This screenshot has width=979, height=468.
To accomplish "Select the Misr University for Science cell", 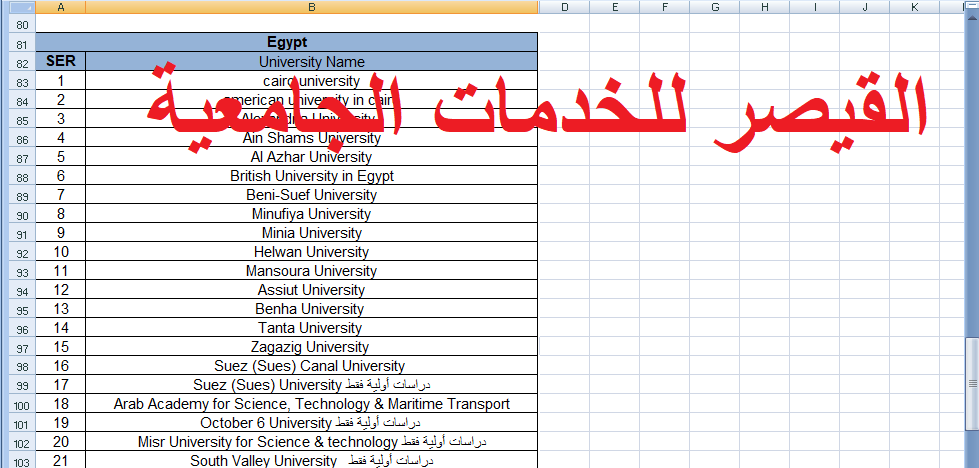I will coord(312,442).
